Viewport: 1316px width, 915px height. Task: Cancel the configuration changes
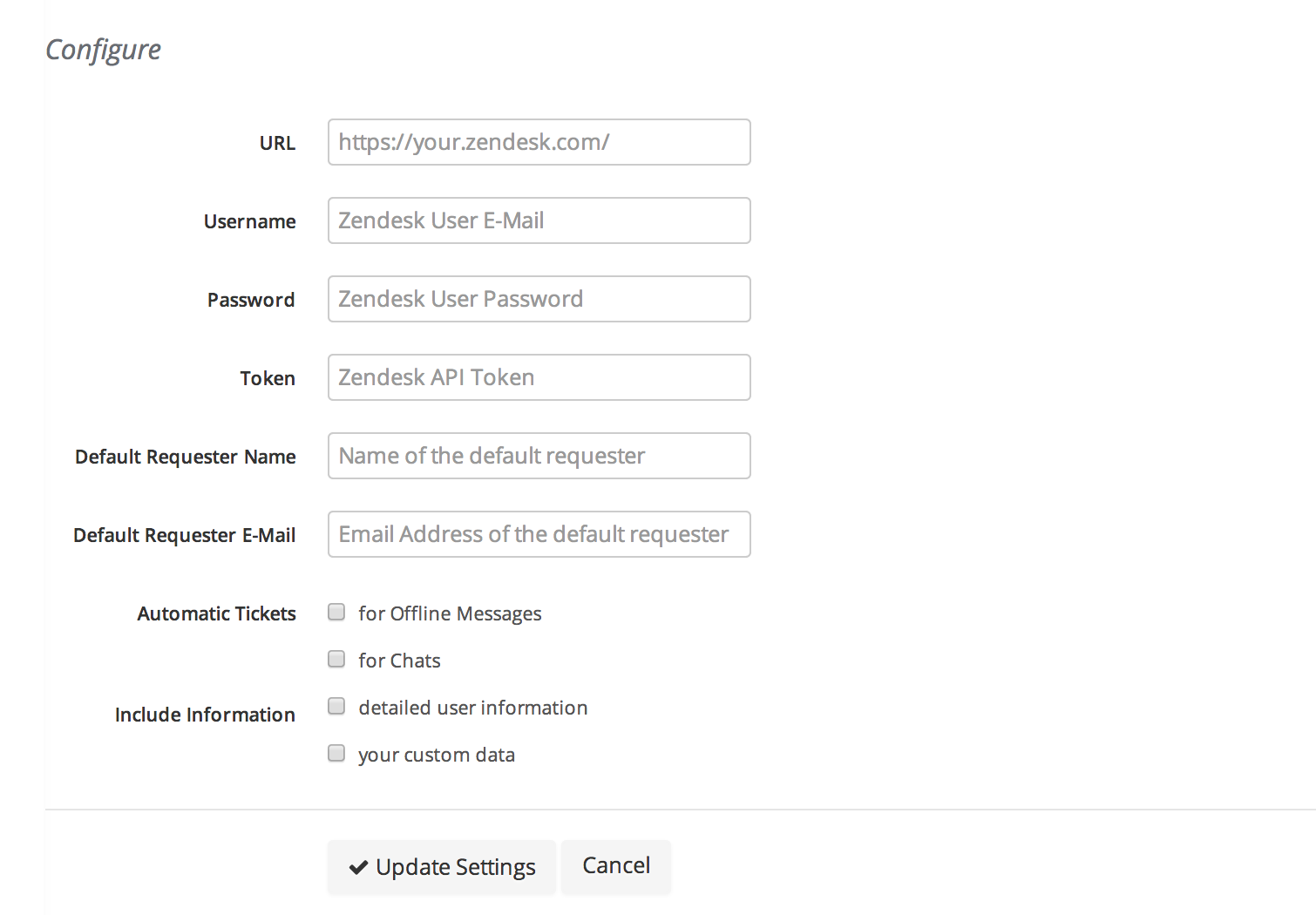tap(616, 866)
